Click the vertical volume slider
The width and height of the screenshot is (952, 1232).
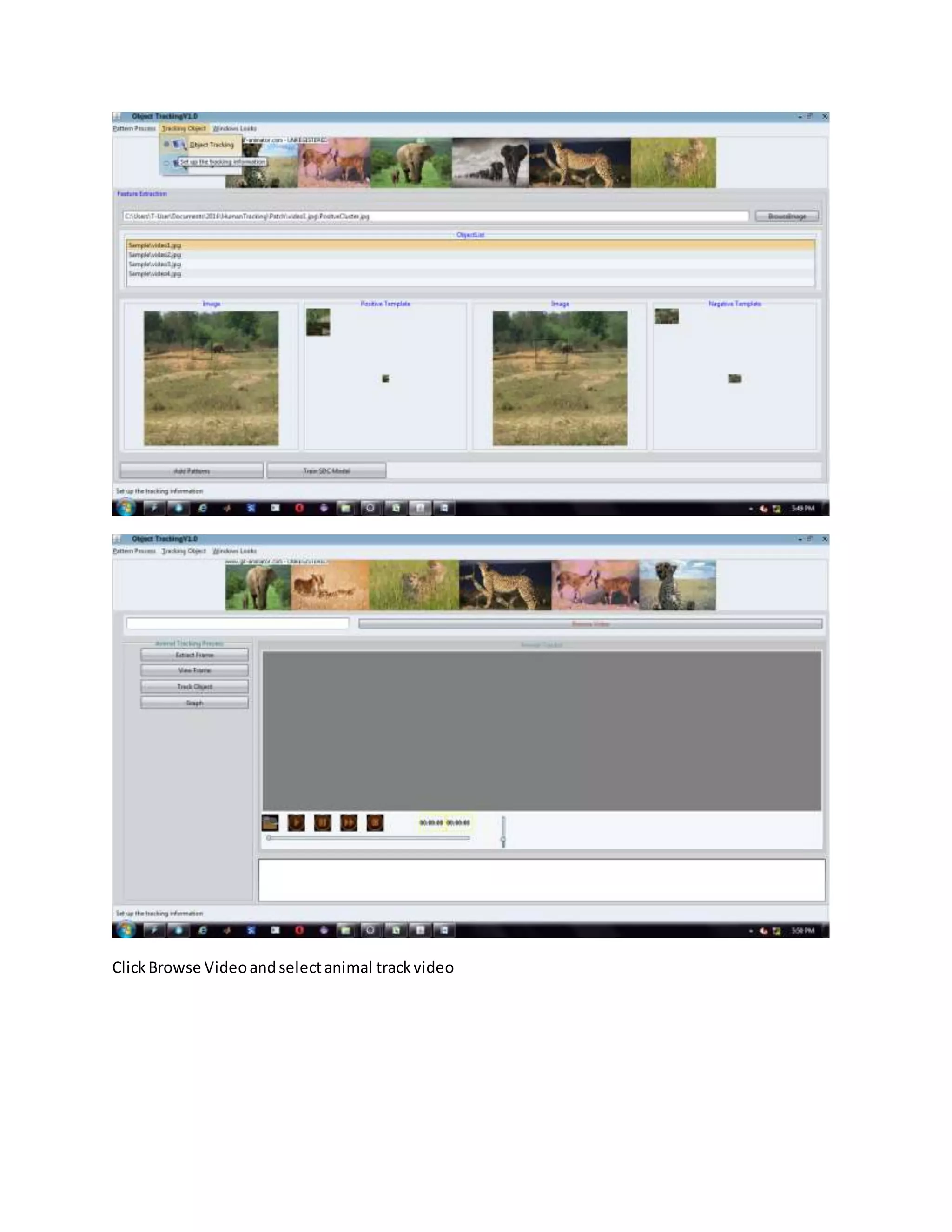(x=503, y=832)
